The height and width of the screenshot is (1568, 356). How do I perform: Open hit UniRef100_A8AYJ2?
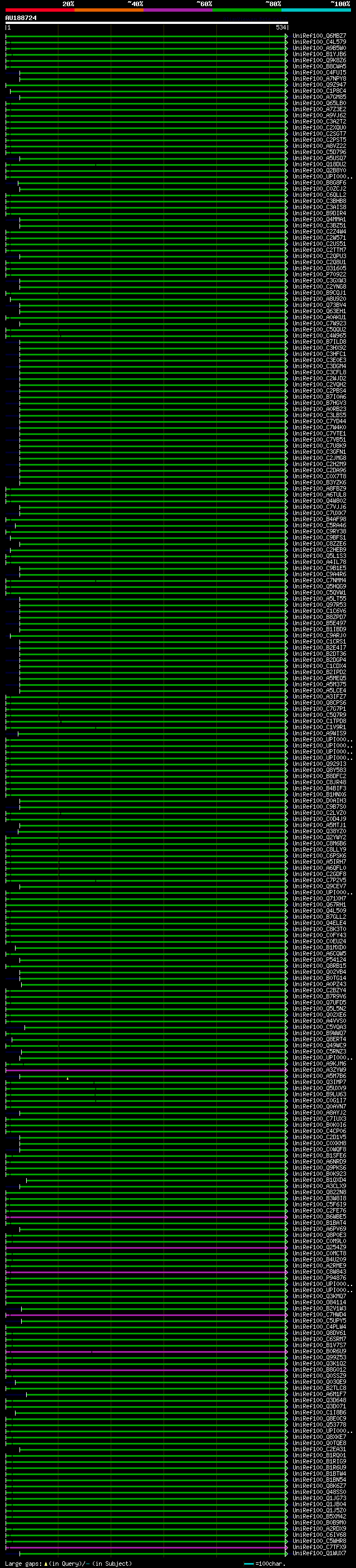pyautogui.click(x=319, y=1112)
